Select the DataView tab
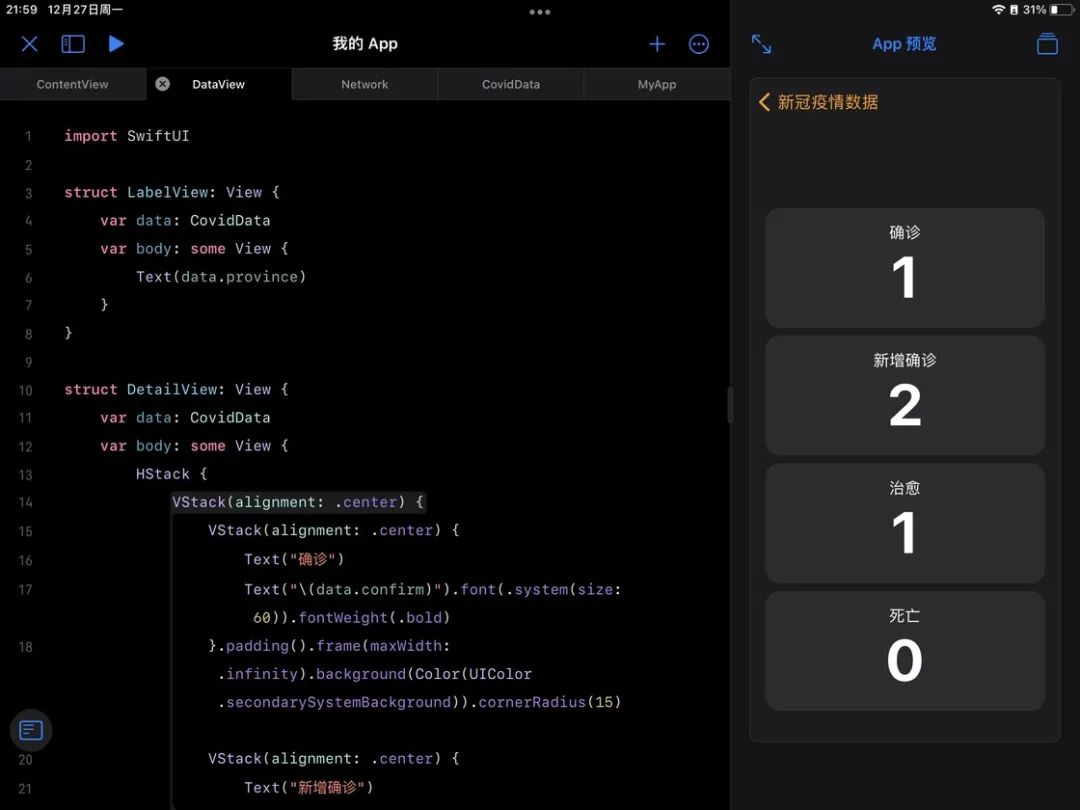The height and width of the screenshot is (810, 1080). point(218,84)
